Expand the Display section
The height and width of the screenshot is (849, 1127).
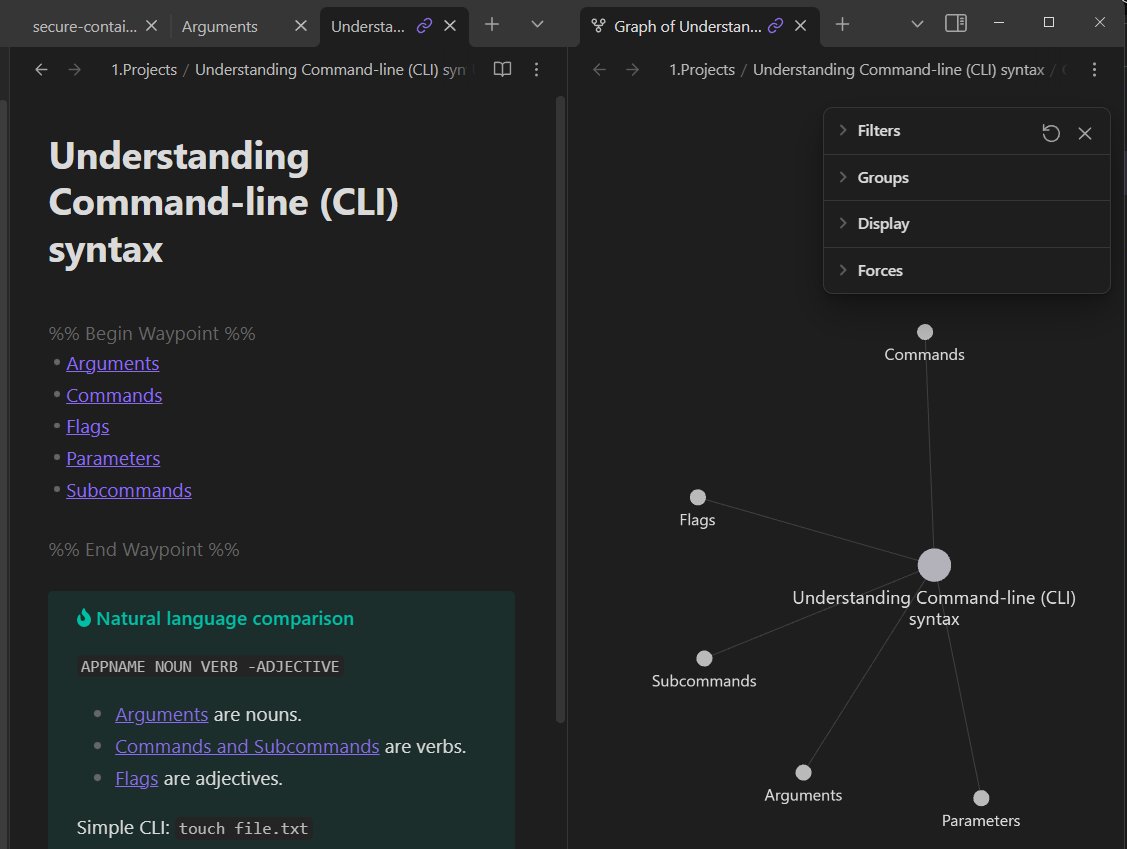pos(967,224)
